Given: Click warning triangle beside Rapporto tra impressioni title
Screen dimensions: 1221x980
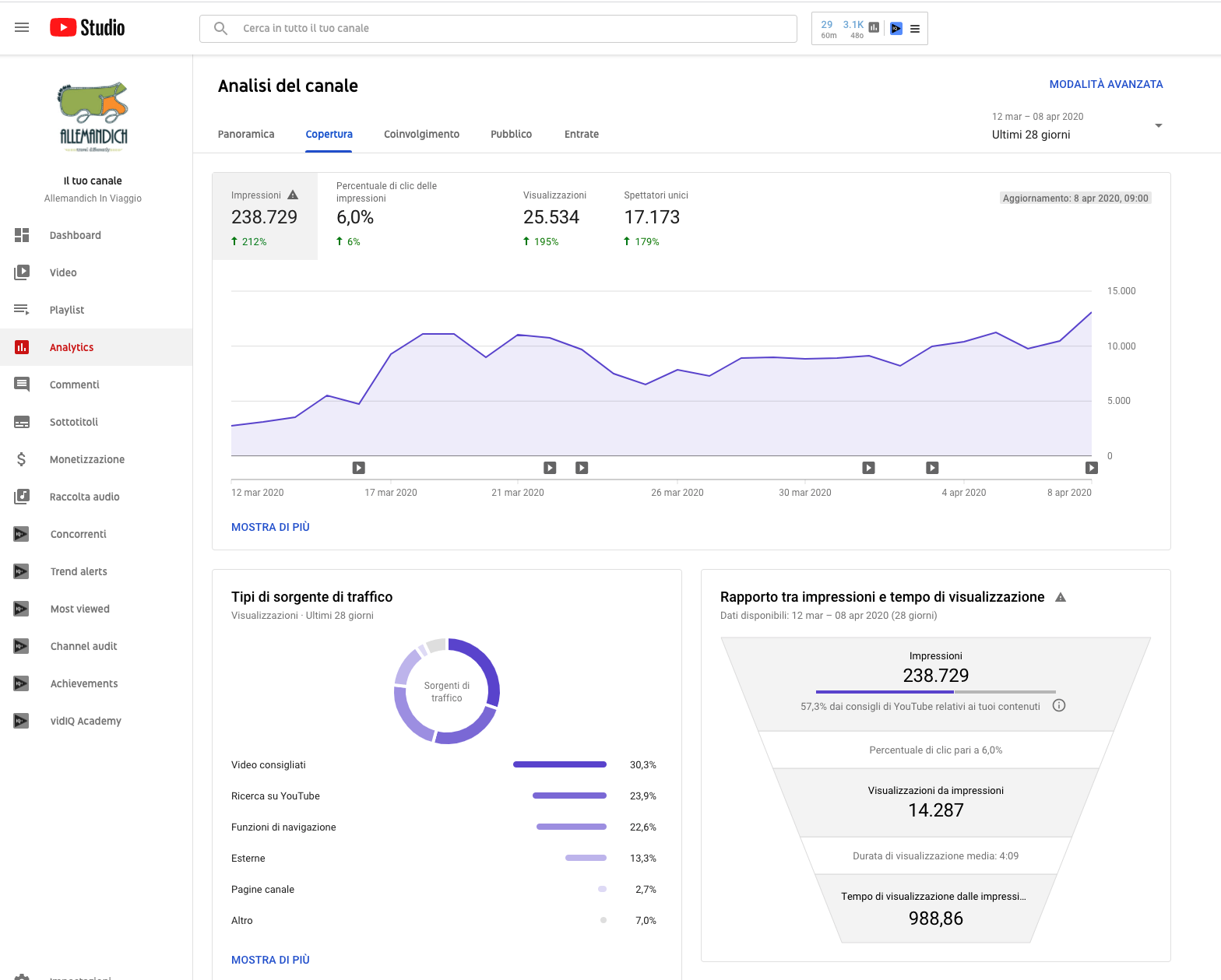Looking at the screenshot, I should 1061,597.
